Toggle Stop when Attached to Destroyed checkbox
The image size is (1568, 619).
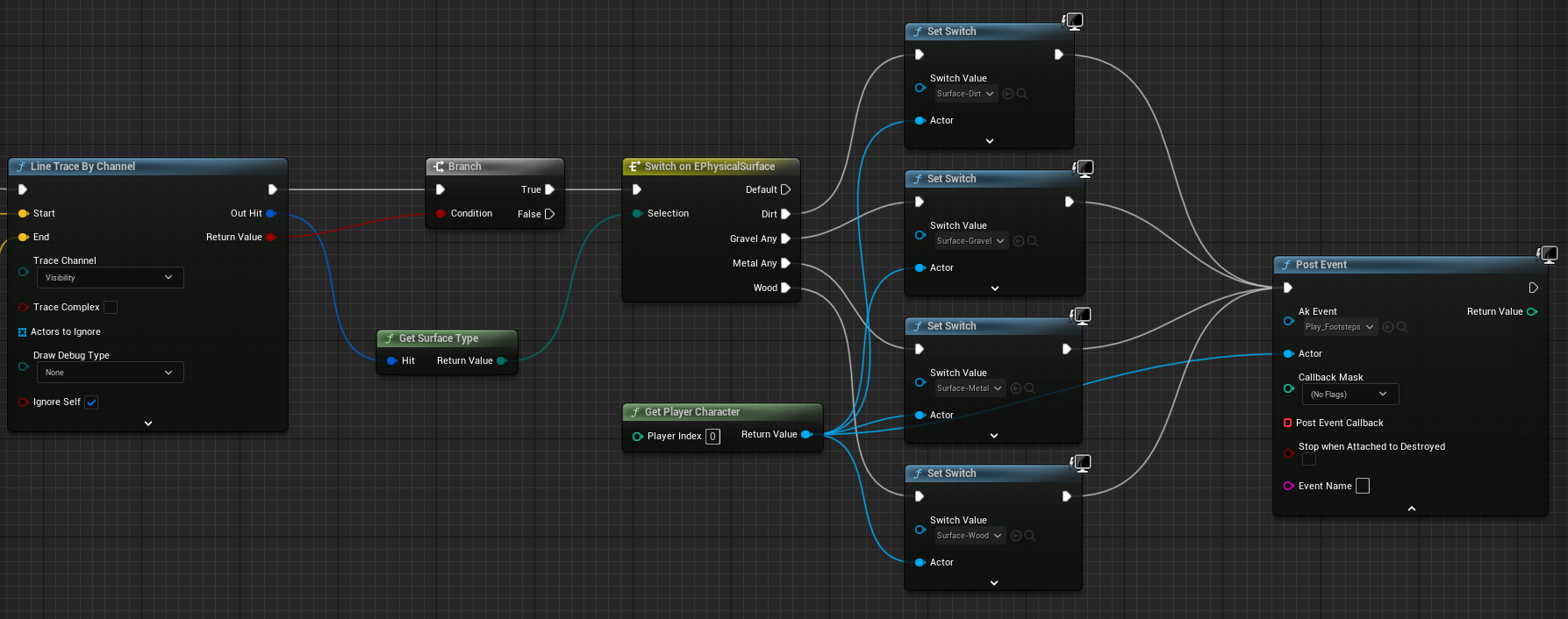pyautogui.click(x=1308, y=459)
